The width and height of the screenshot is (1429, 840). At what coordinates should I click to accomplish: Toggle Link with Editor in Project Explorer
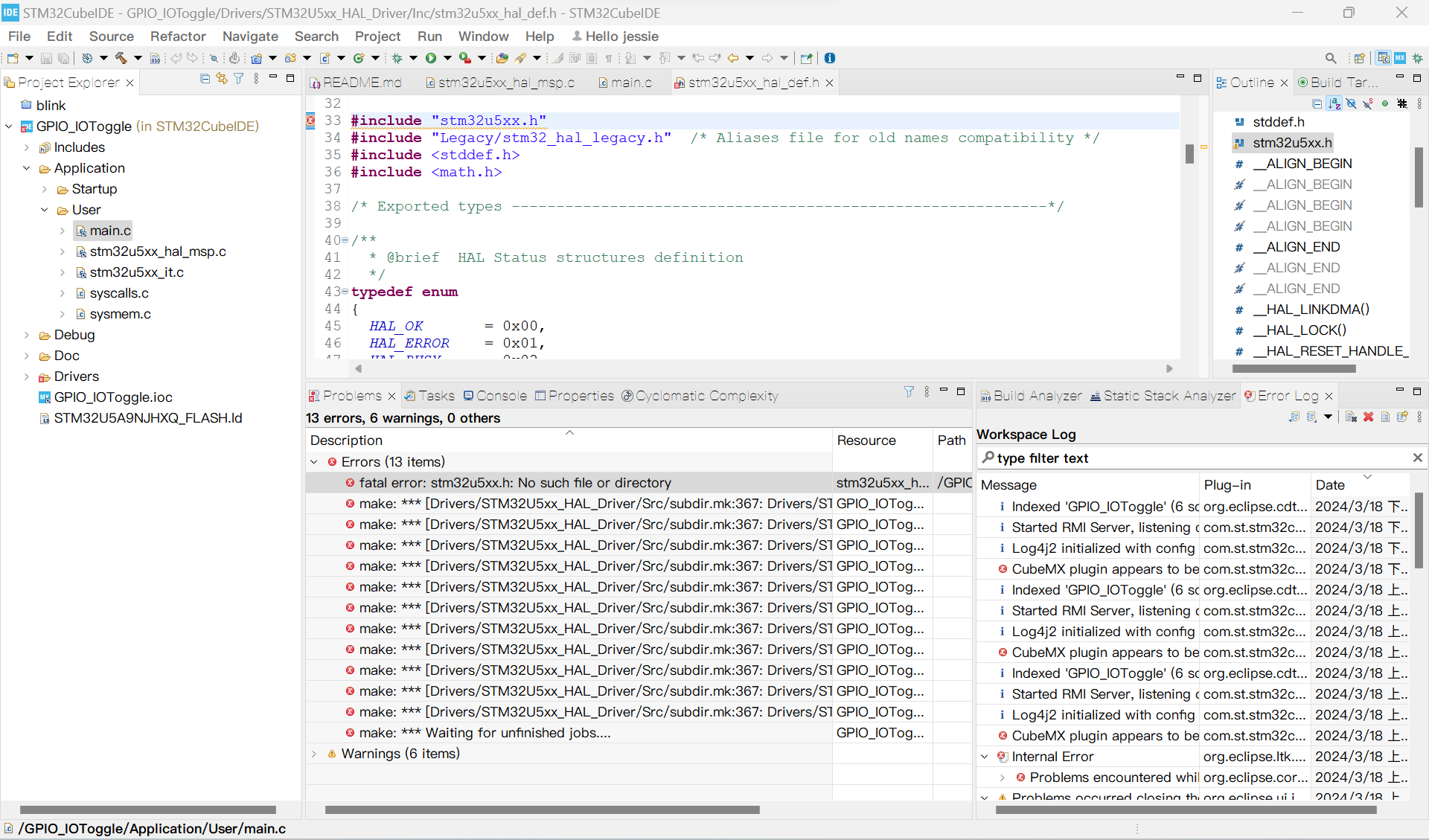(x=221, y=78)
